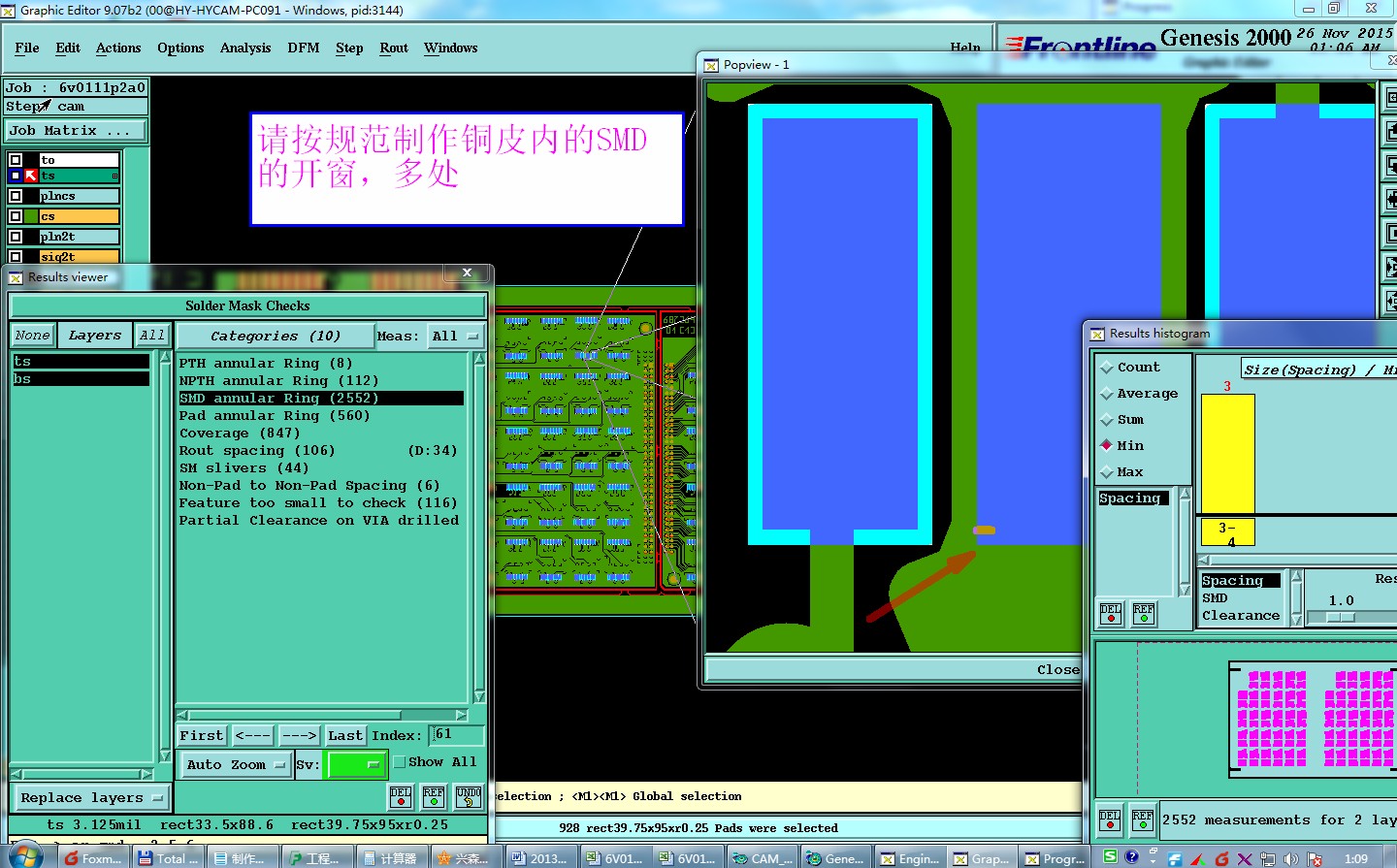Click the 2013... taskbar item
Viewport: 1397px width, 868px height.
[x=540, y=858]
